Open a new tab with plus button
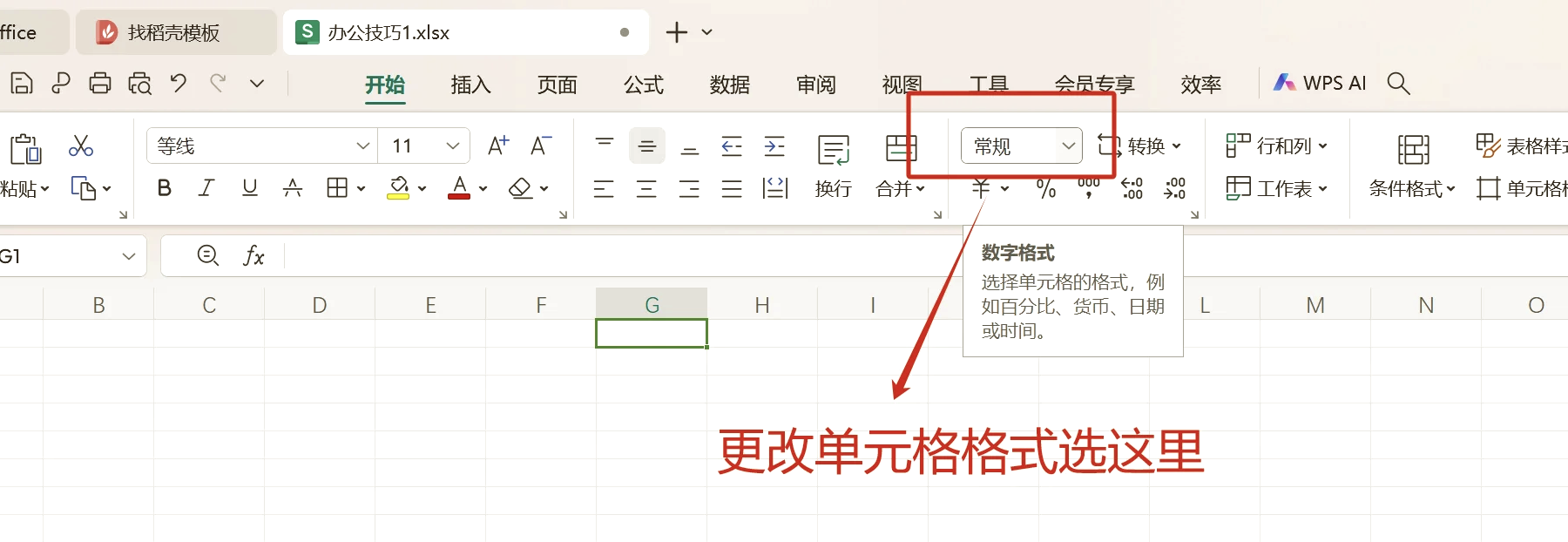The width and height of the screenshot is (1568, 542). pos(677,32)
